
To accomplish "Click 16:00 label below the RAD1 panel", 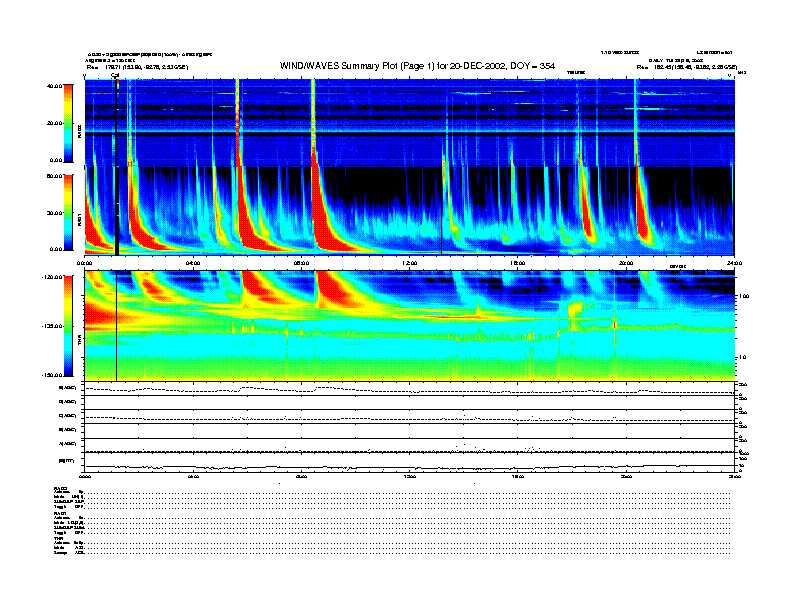I will [518, 263].
